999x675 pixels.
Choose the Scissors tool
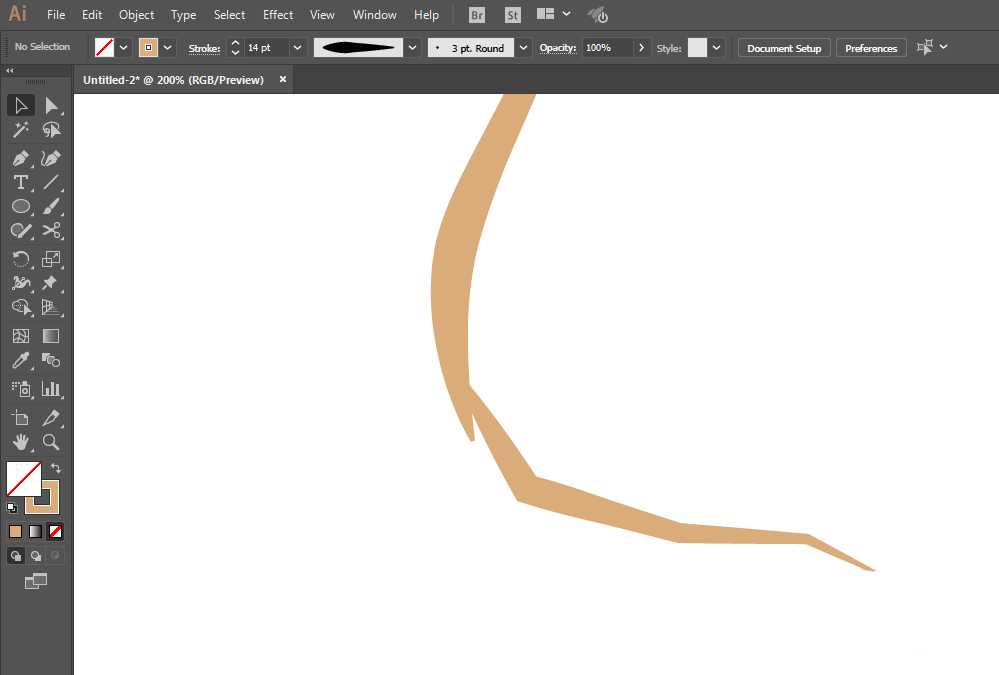tap(51, 230)
